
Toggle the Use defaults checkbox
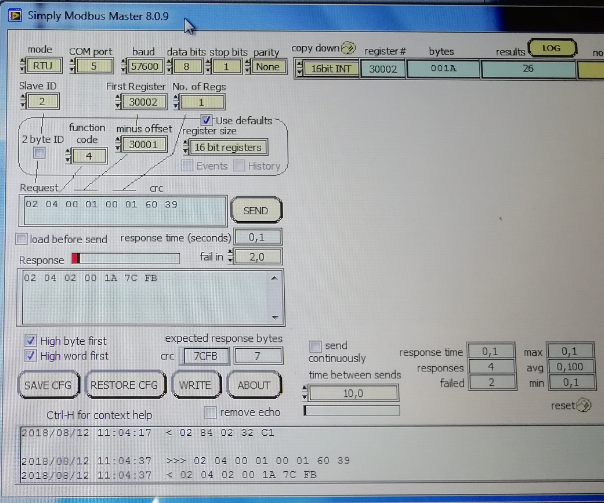[206, 120]
